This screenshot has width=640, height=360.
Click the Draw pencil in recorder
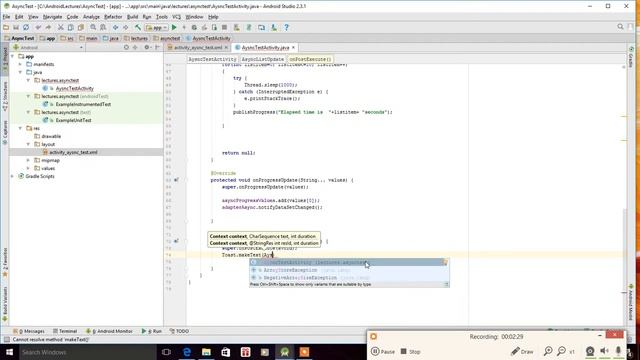[x=522, y=351]
